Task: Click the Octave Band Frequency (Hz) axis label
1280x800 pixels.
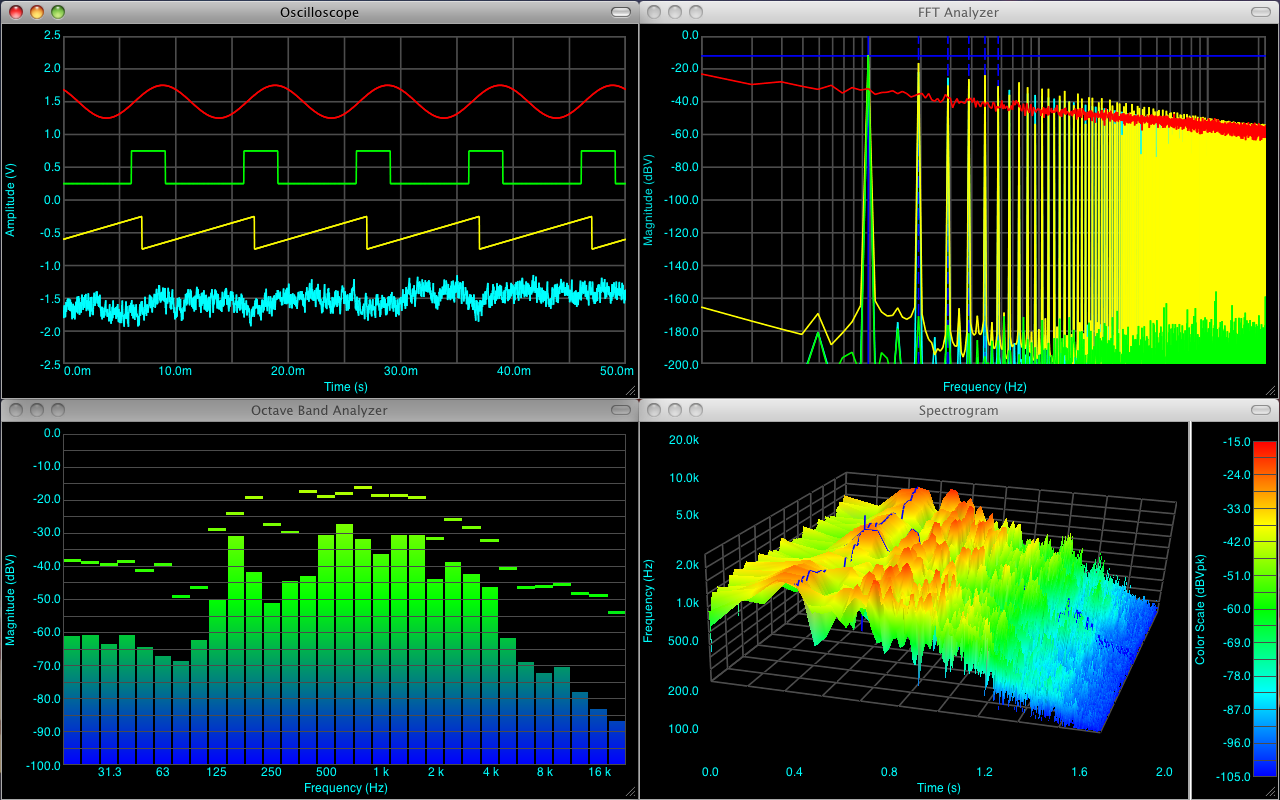Action: (x=345, y=787)
